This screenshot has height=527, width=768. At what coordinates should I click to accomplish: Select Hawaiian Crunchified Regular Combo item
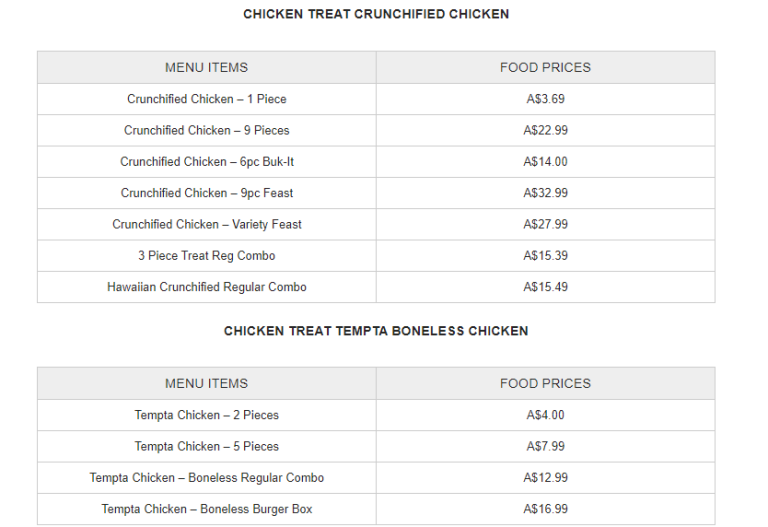(x=206, y=287)
